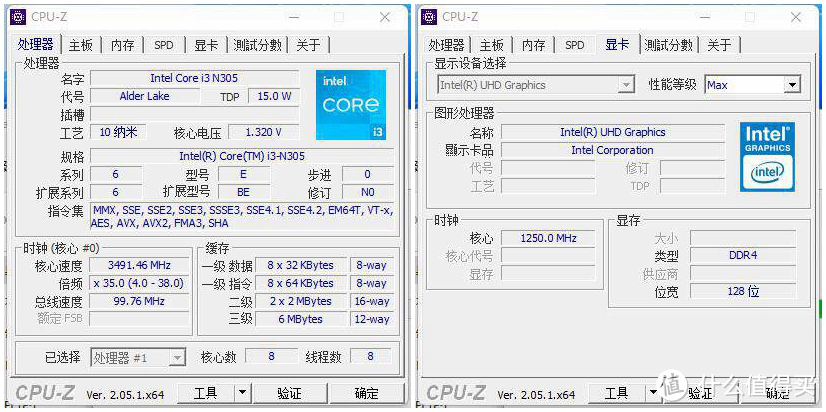This screenshot has width=826, height=412.
Task: Click the 核心数 value field
Action: click(x=271, y=356)
